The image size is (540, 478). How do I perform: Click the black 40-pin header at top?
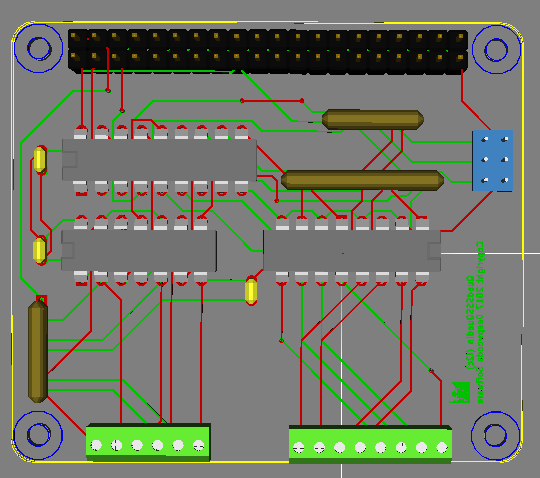(268, 51)
